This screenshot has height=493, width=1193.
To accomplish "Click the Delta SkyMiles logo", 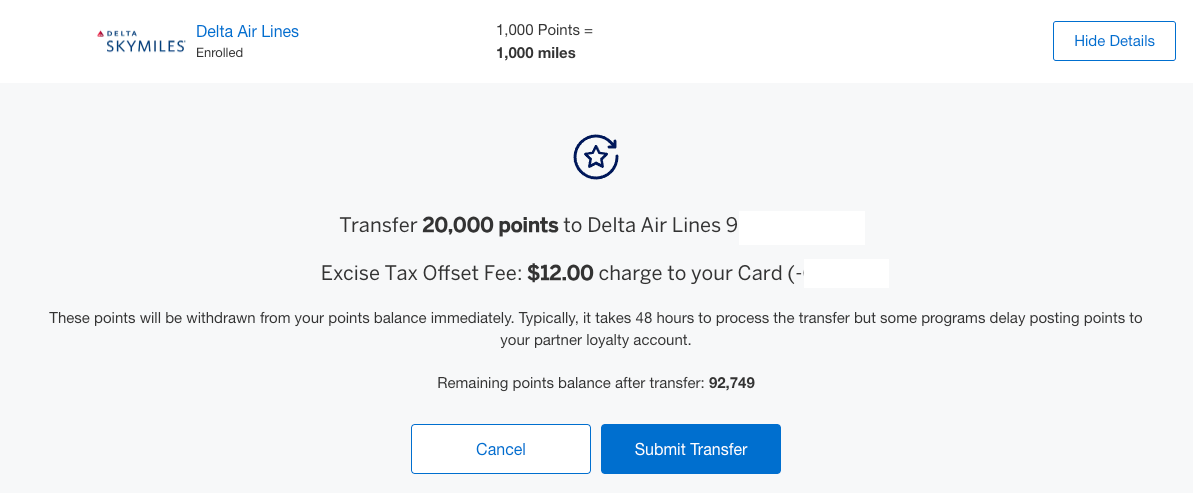I will pos(141,41).
